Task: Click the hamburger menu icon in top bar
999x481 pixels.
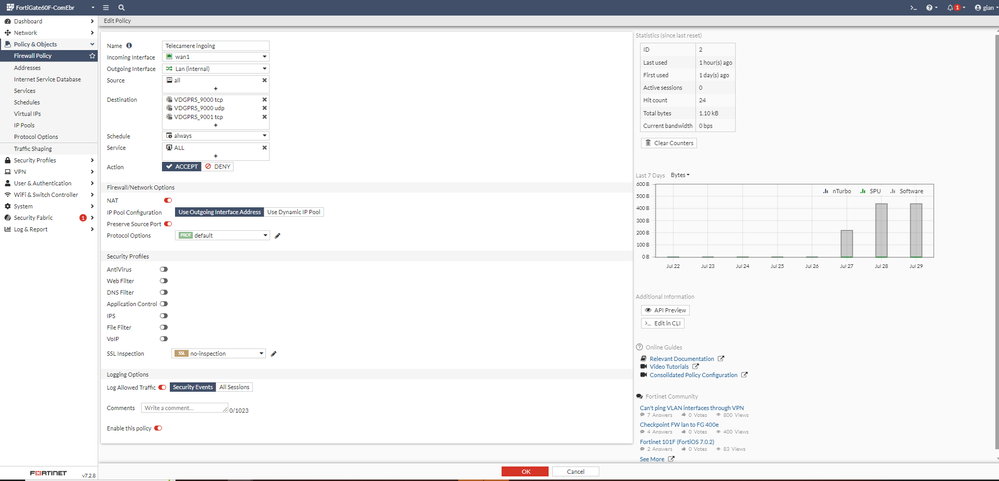Action: 106,8
